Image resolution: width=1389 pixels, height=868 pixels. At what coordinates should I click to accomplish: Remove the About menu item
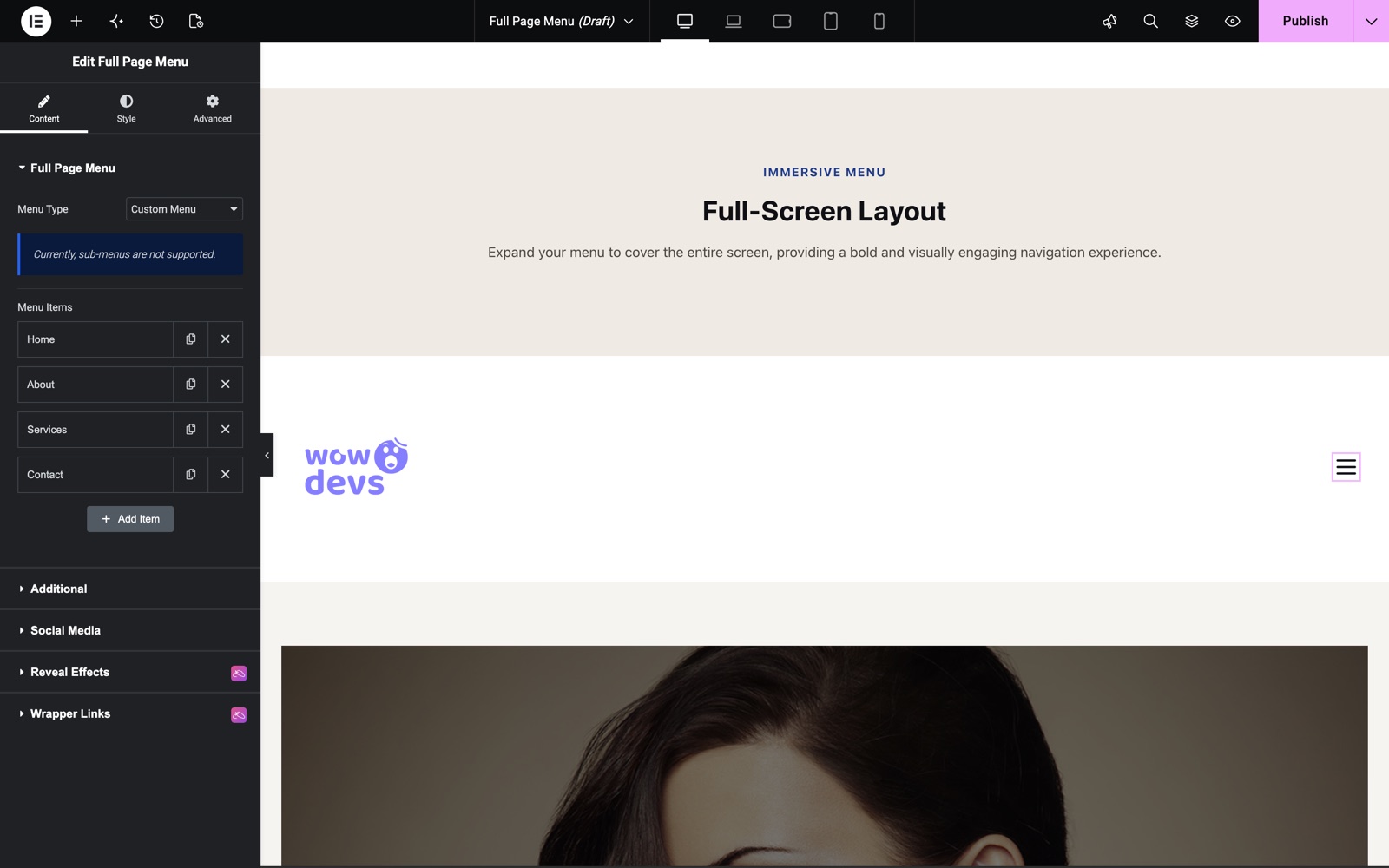tap(226, 385)
